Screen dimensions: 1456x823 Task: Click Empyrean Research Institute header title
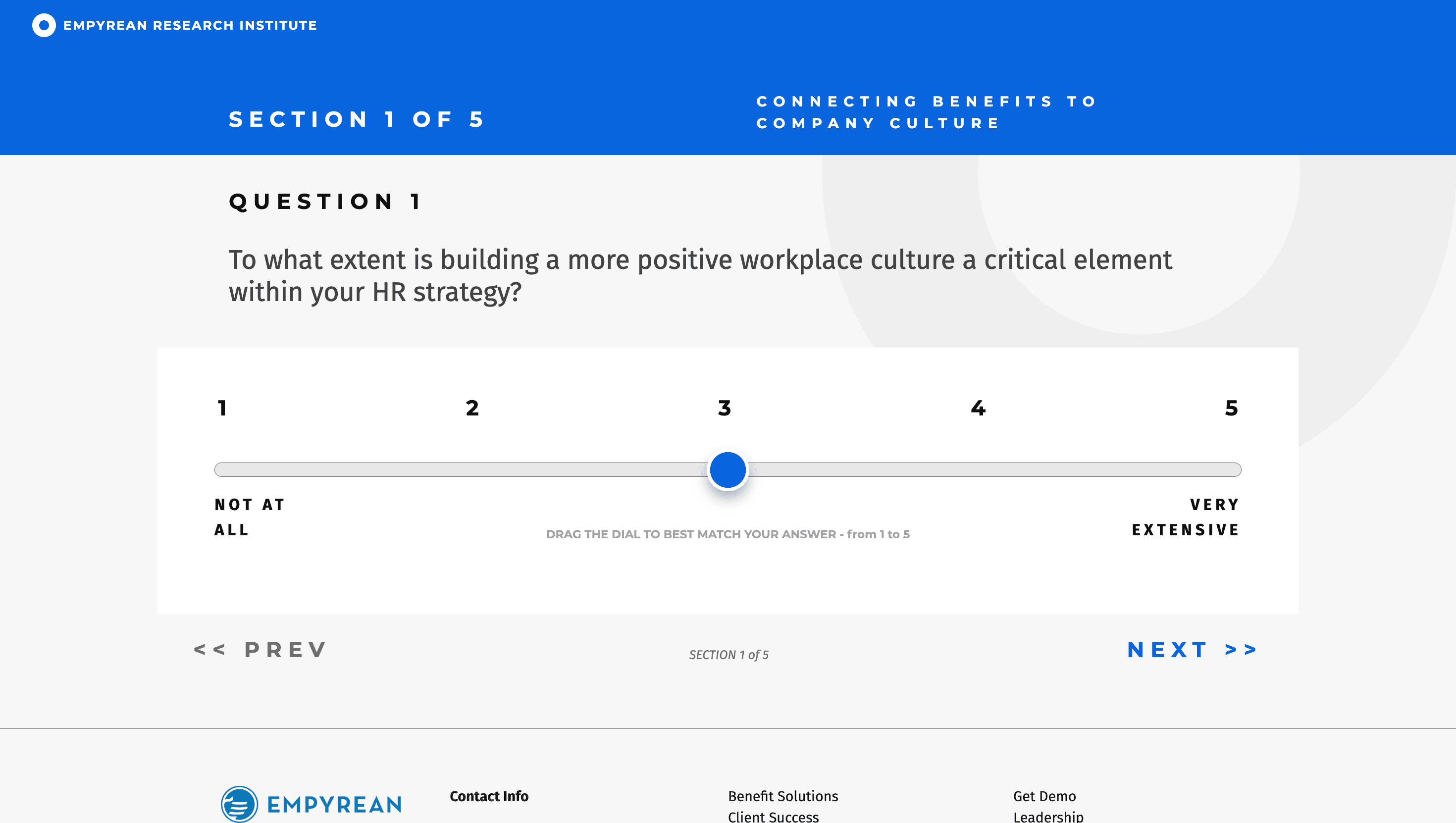tap(190, 25)
